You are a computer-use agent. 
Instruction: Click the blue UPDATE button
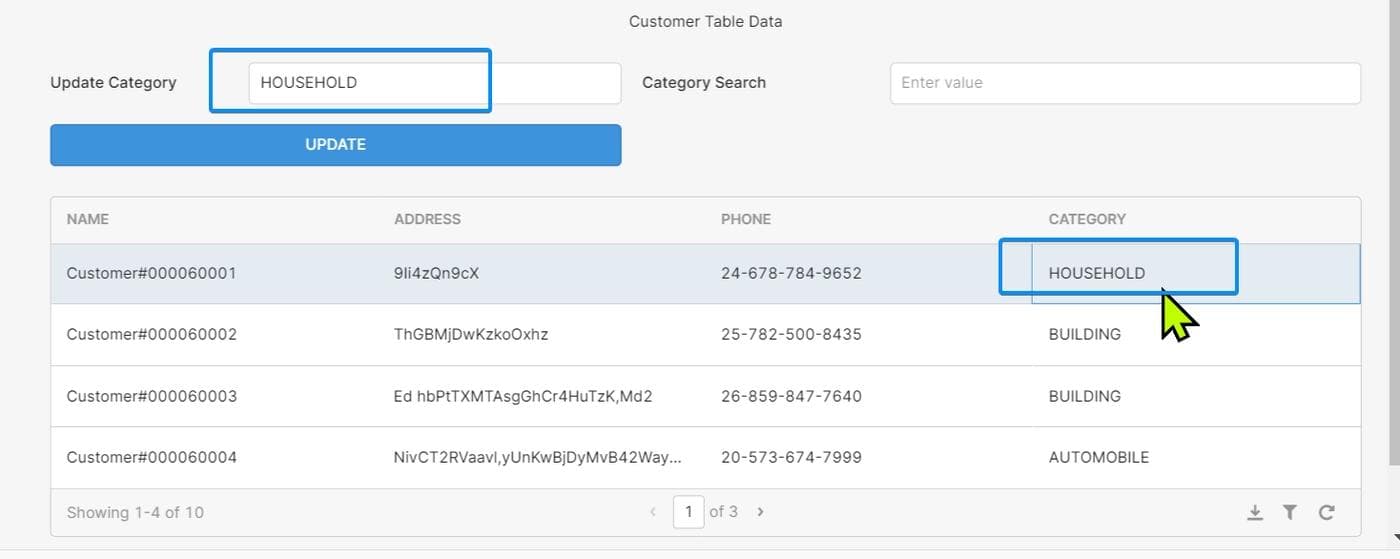[x=335, y=145]
